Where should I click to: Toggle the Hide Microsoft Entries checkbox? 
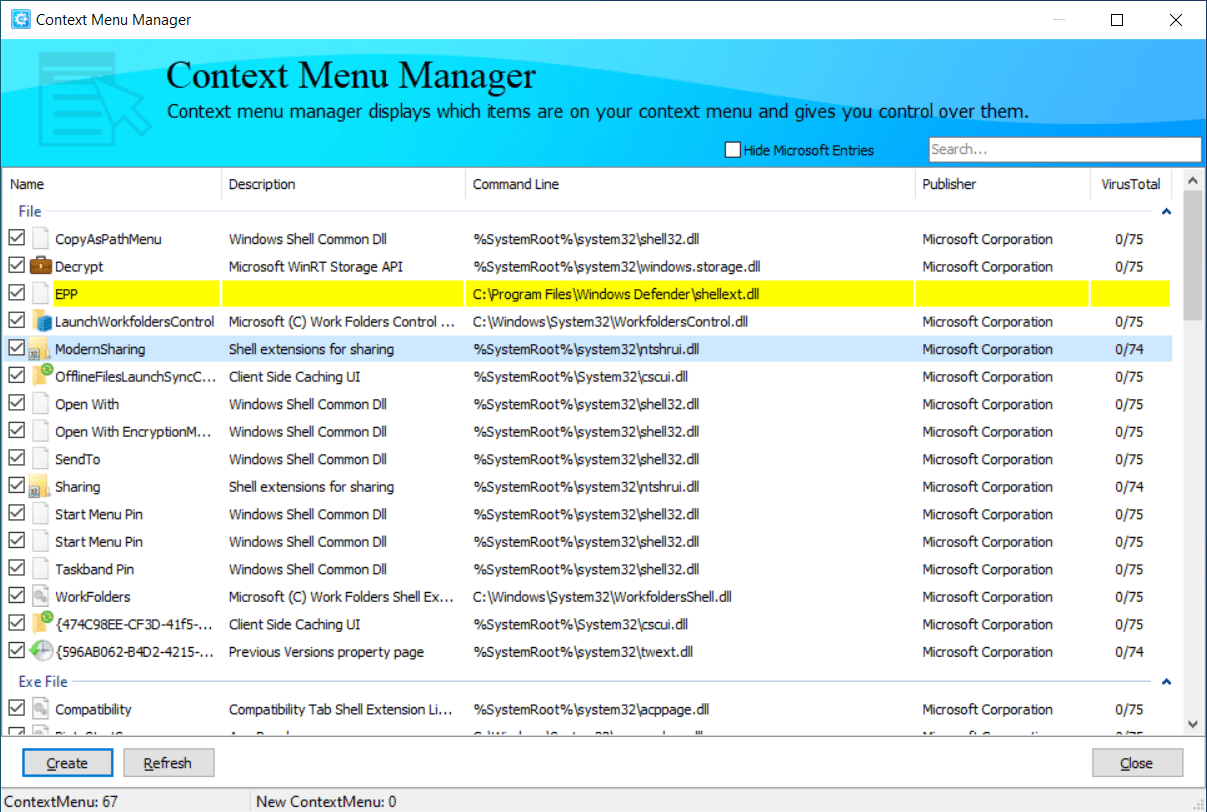[733, 150]
